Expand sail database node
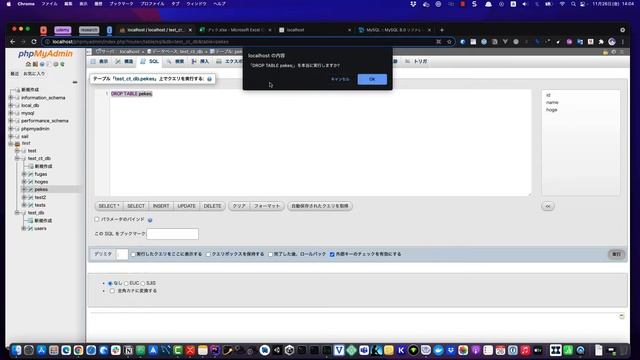This screenshot has width=640, height=360. click(11, 136)
